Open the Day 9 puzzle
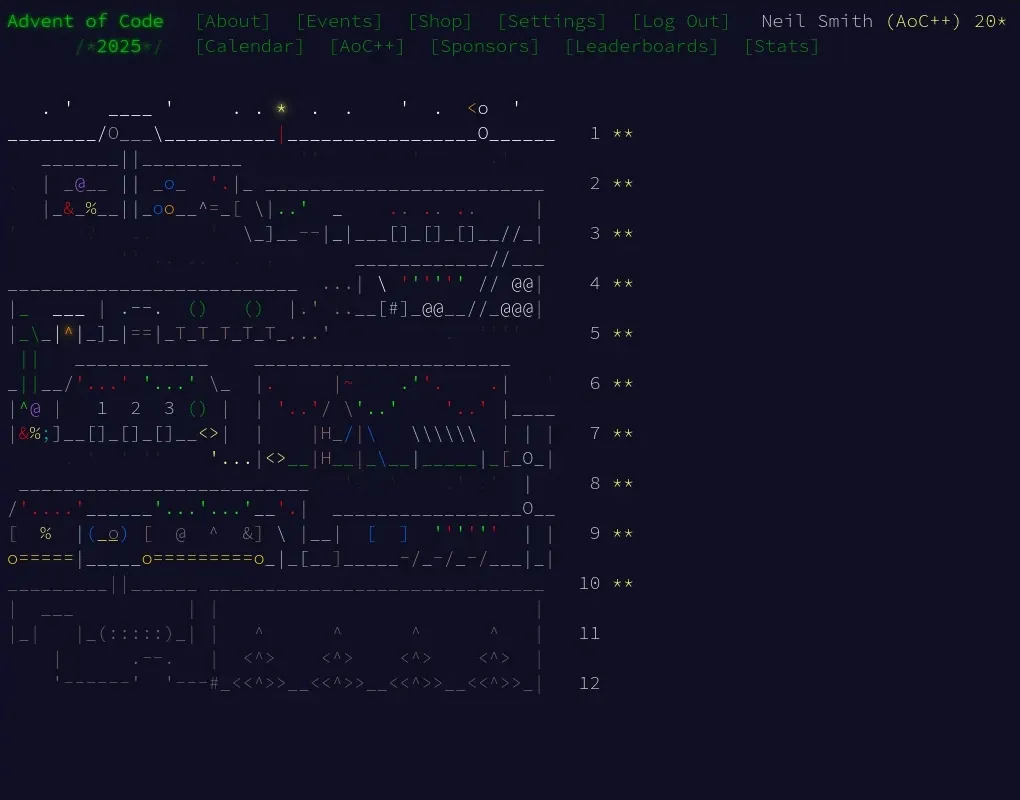This screenshot has width=1020, height=800. (x=594, y=533)
